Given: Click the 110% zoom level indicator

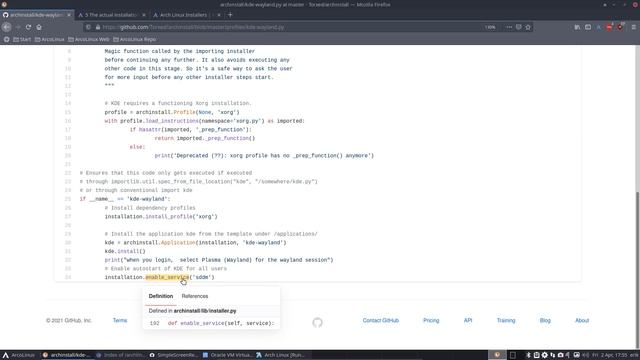Looking at the screenshot, I should click(490, 27).
